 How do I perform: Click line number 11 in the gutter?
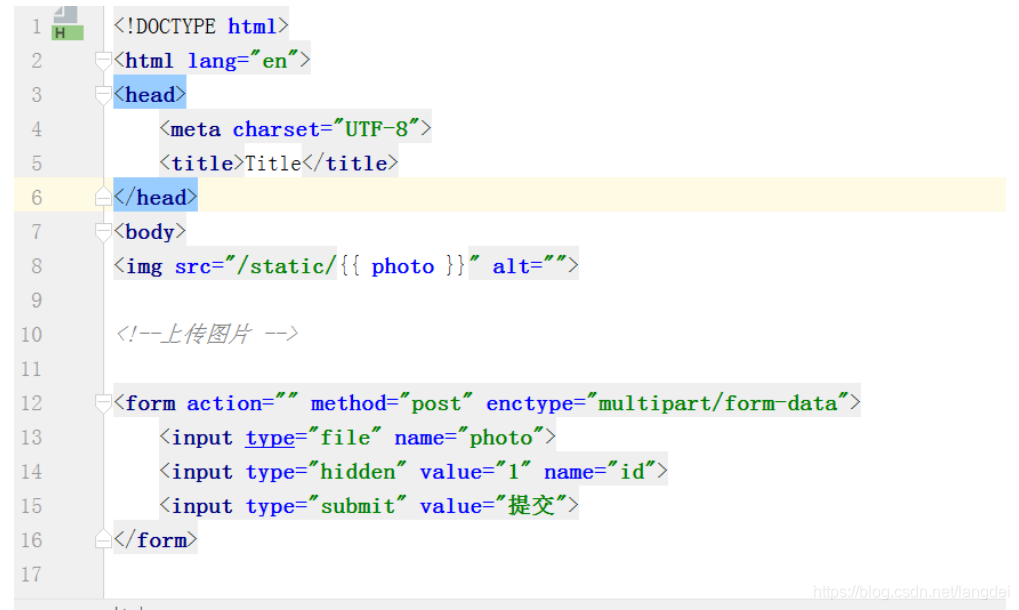click(31, 369)
